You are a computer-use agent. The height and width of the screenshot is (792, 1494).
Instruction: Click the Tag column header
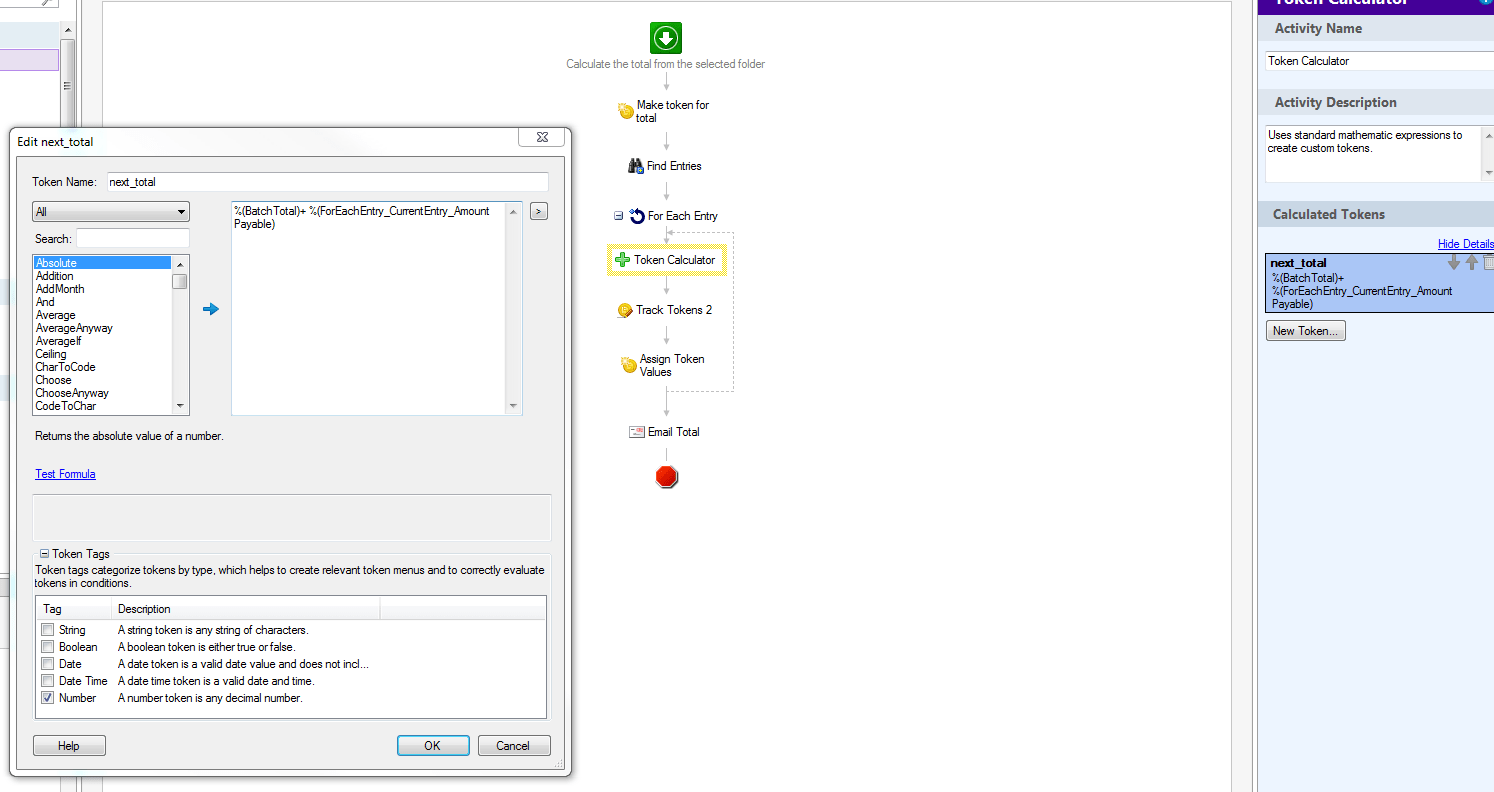coord(74,609)
